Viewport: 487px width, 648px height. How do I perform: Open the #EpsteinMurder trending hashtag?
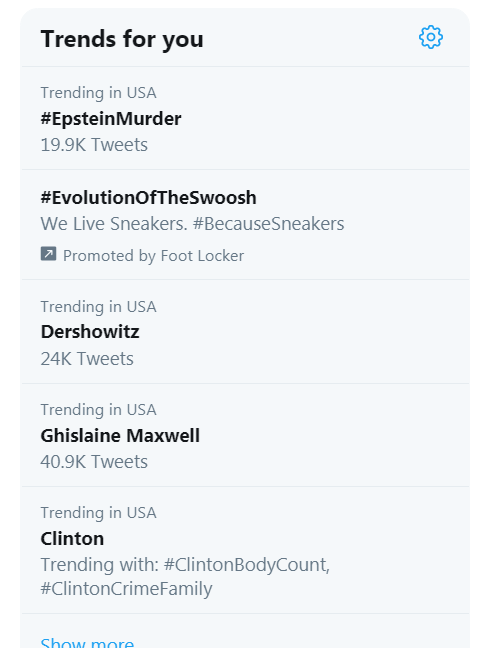pos(111,119)
